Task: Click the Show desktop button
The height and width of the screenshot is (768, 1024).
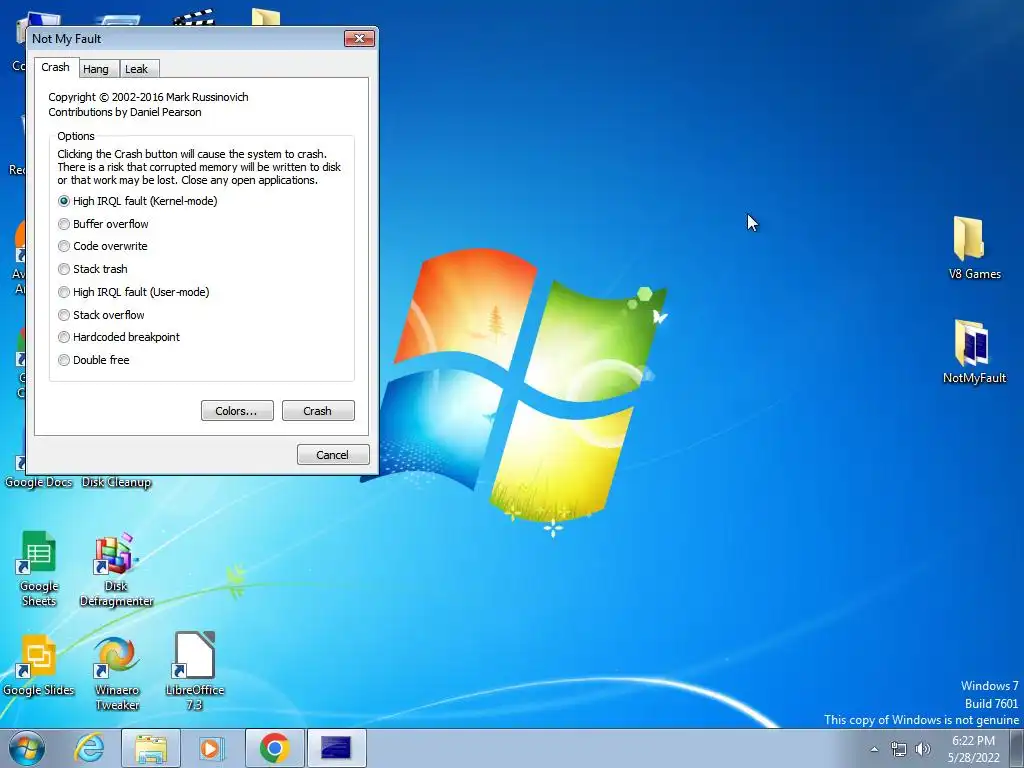Action: [1017, 748]
